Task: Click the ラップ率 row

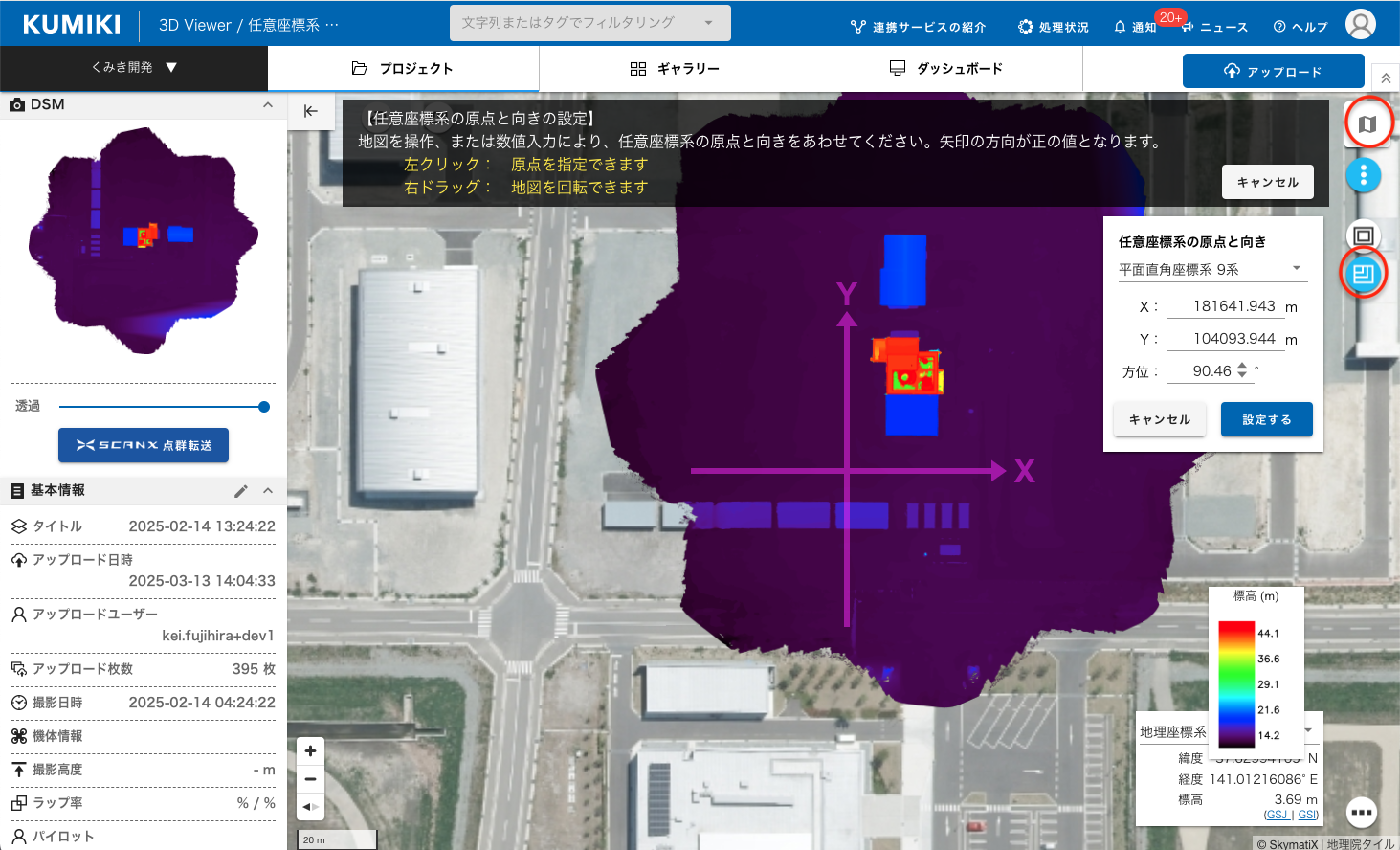Action: [x=144, y=803]
